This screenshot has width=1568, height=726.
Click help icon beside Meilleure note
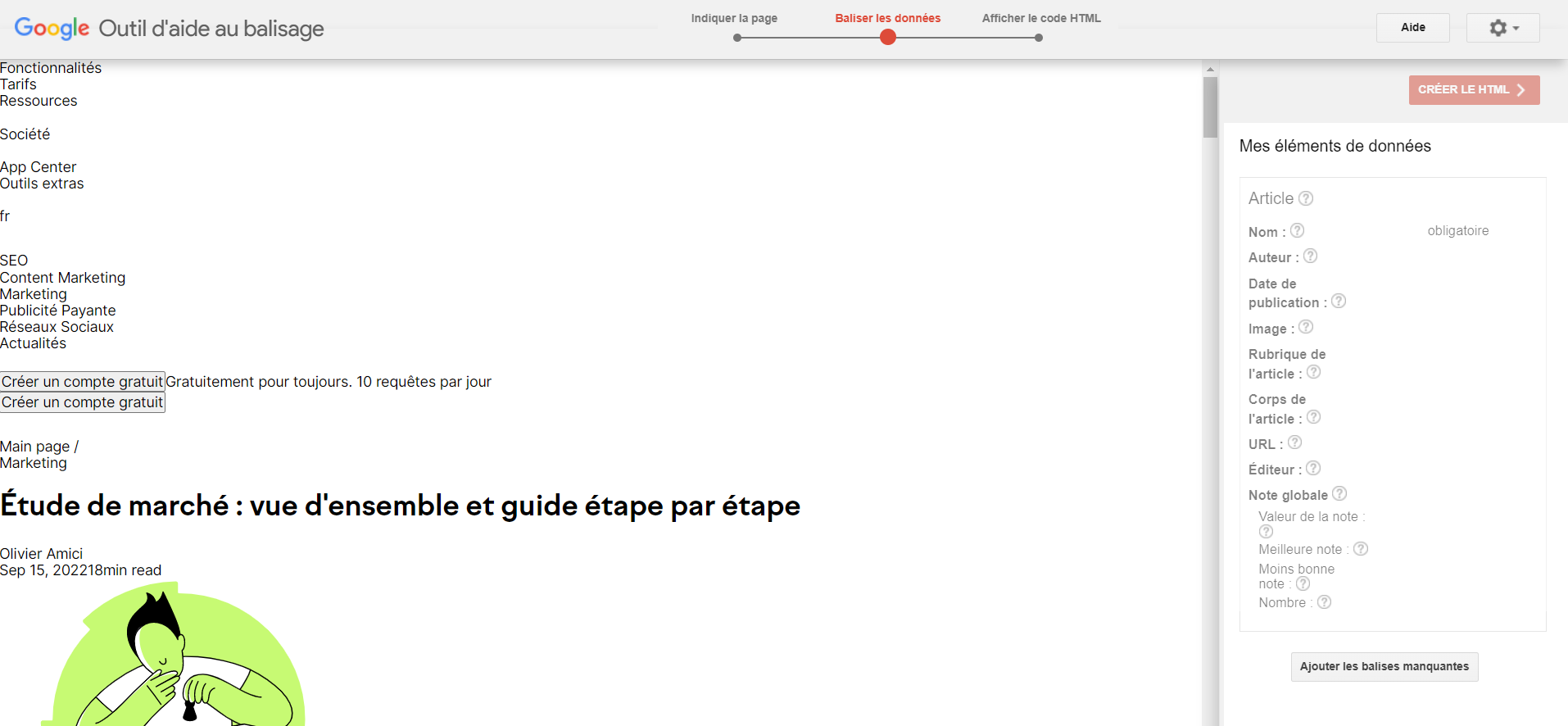tap(1360, 549)
